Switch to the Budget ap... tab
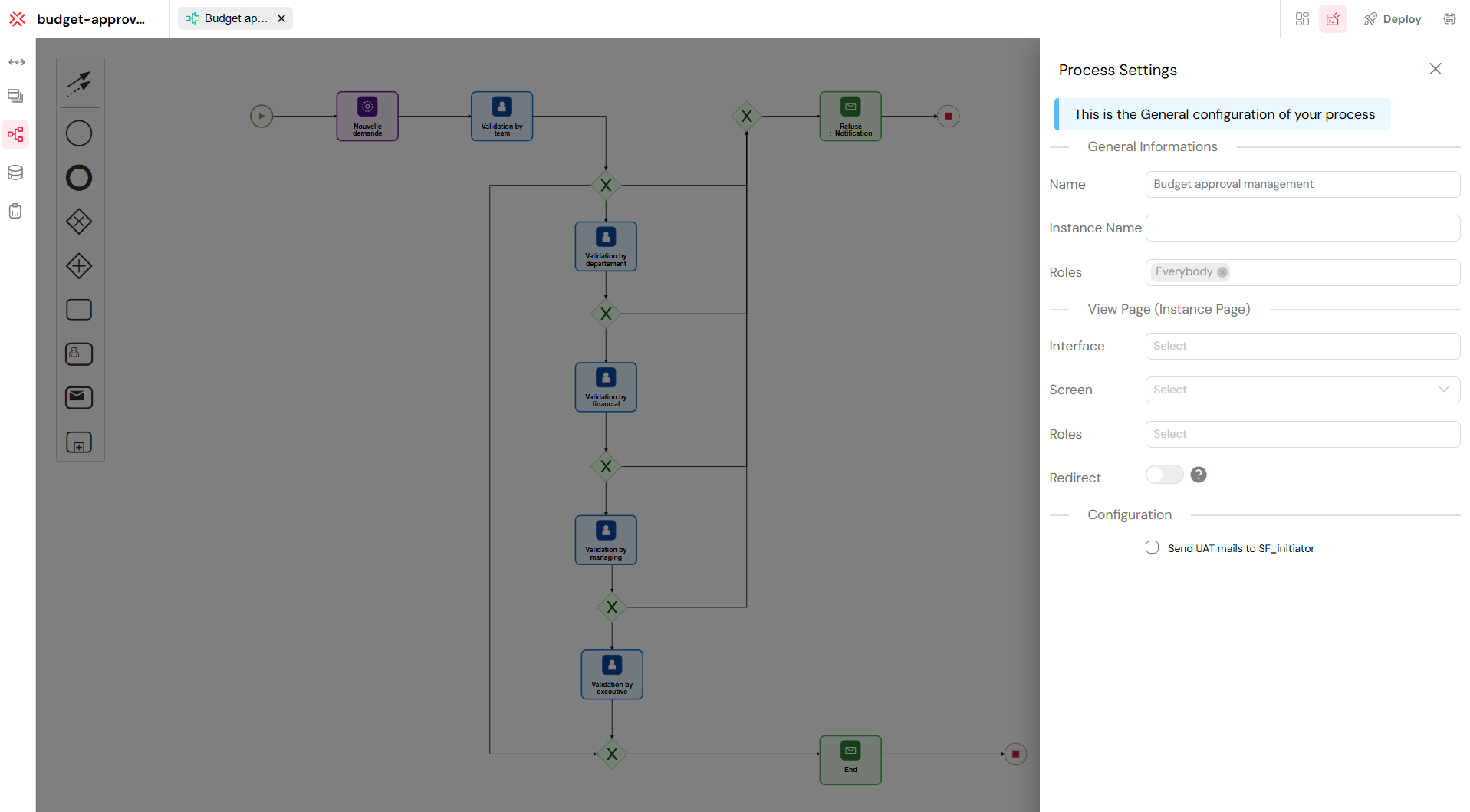 [x=230, y=18]
